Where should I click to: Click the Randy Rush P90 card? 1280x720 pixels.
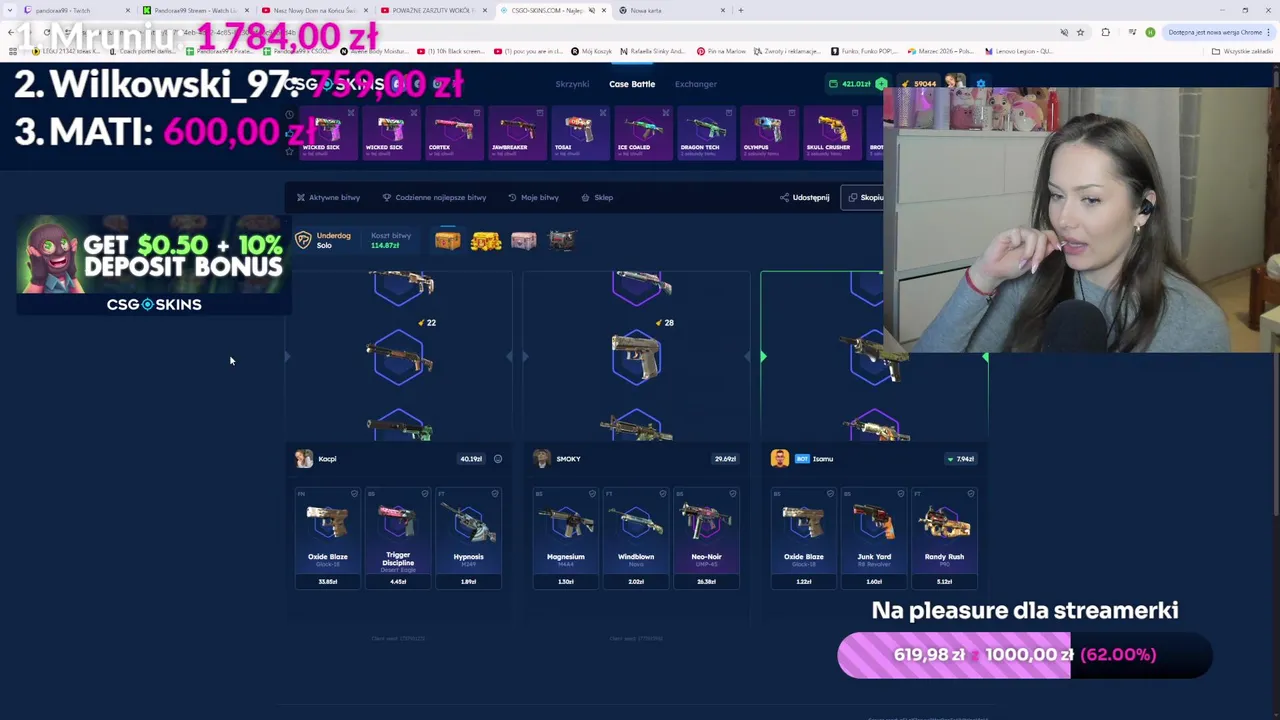[944, 538]
